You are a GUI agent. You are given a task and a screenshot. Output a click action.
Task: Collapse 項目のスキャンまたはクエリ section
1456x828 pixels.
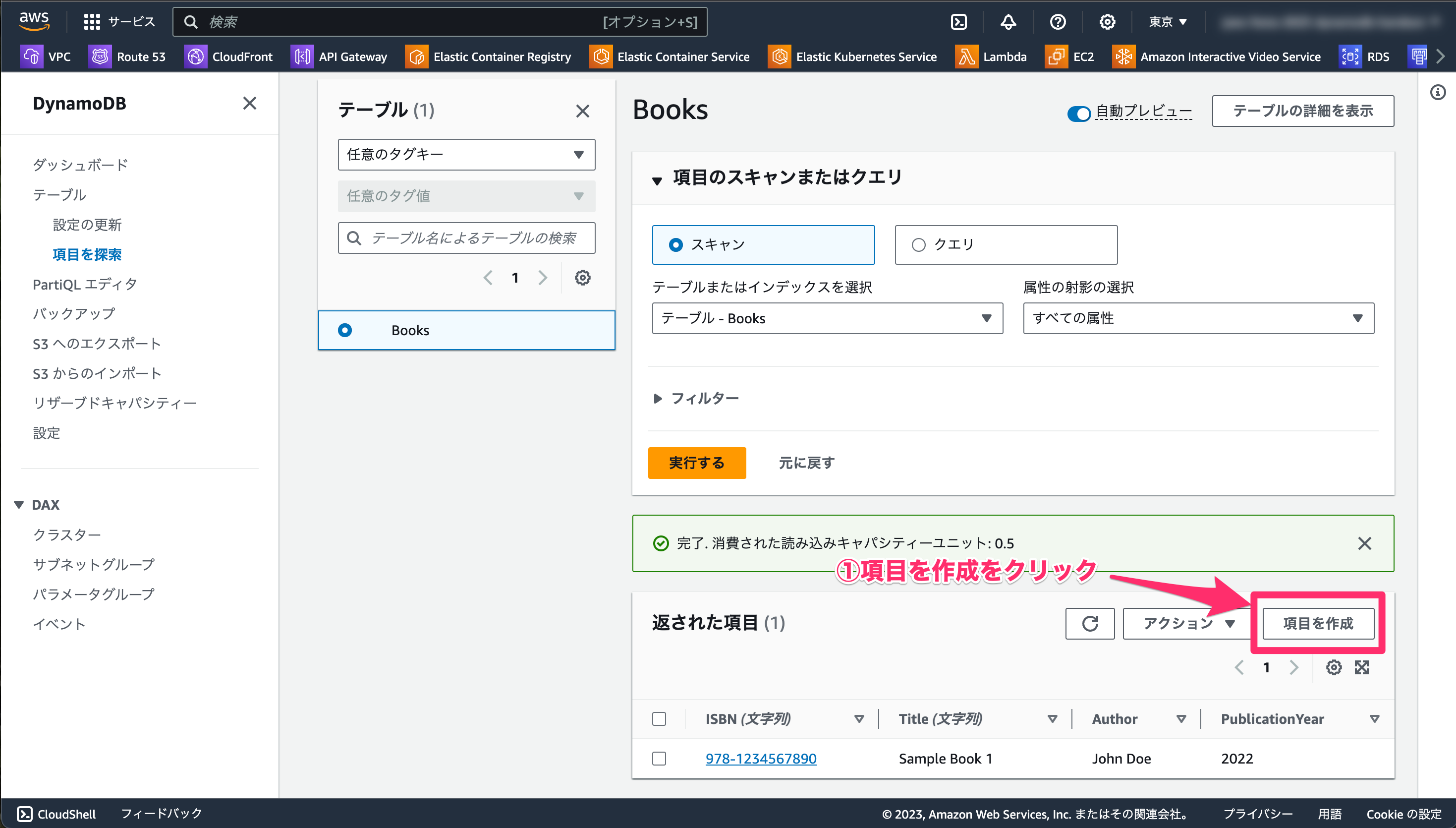(657, 181)
